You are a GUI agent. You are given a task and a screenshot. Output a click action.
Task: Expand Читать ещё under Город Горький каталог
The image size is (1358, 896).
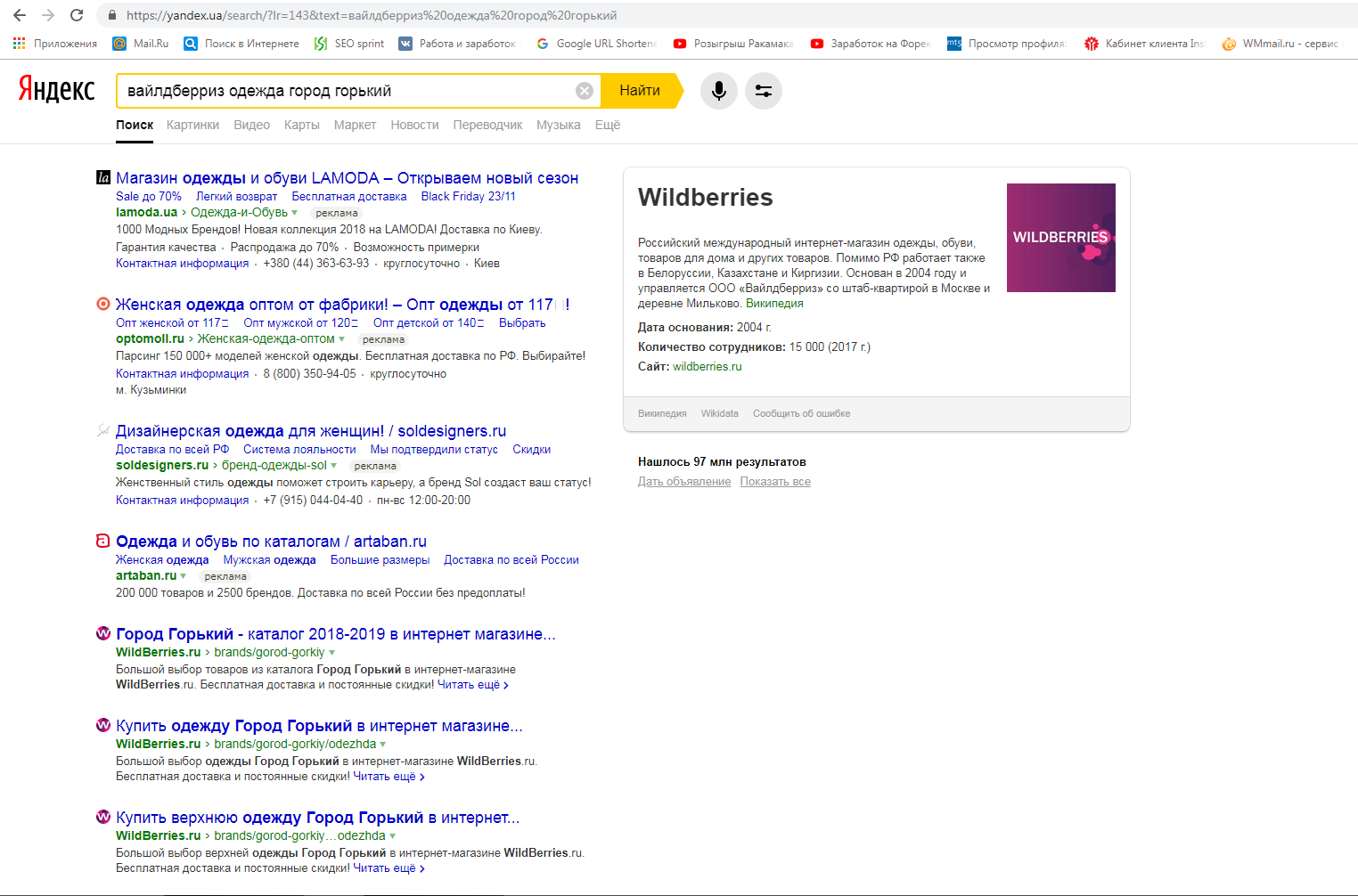point(473,685)
